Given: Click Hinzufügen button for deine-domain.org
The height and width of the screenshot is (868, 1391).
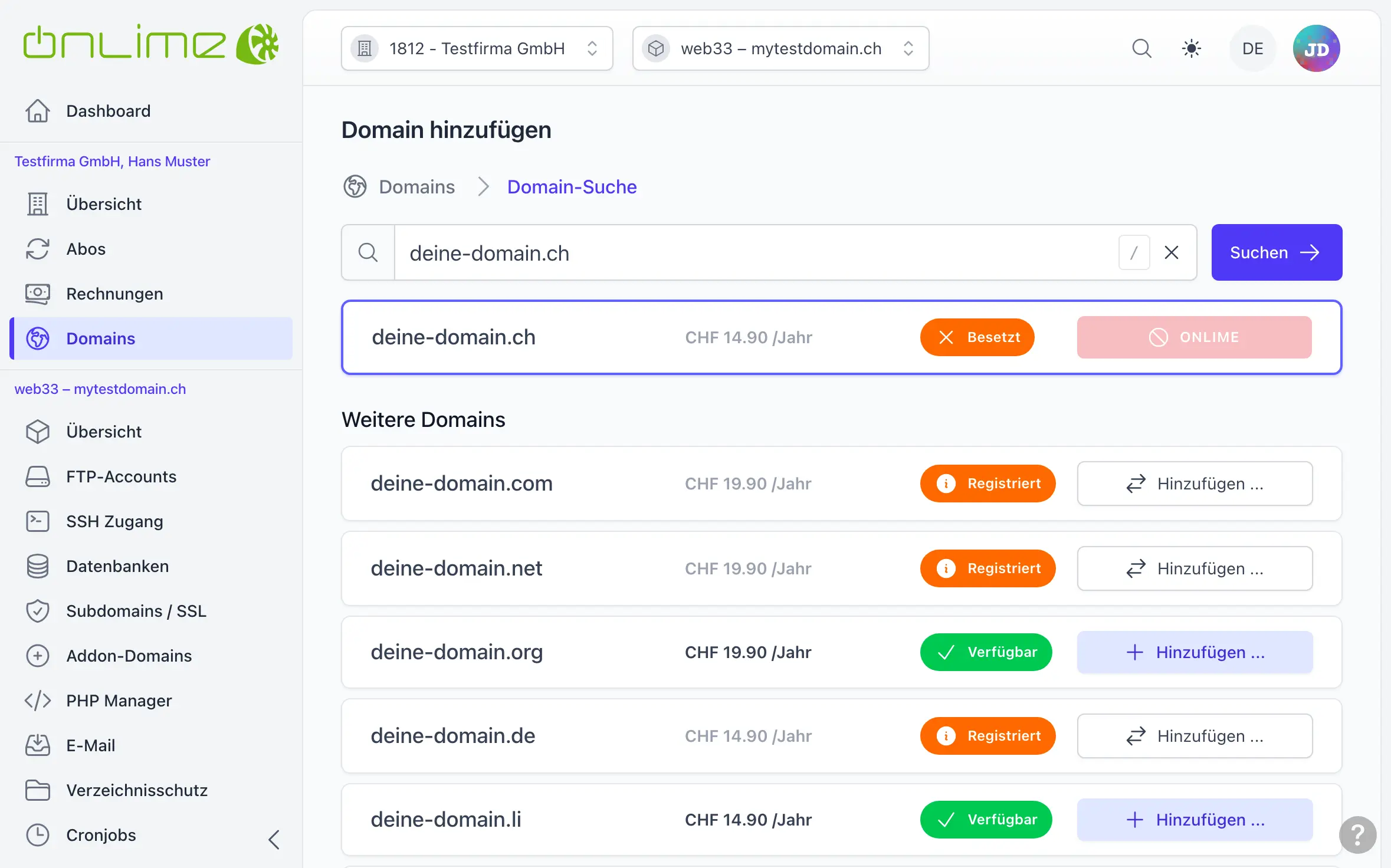Looking at the screenshot, I should pyautogui.click(x=1195, y=652).
